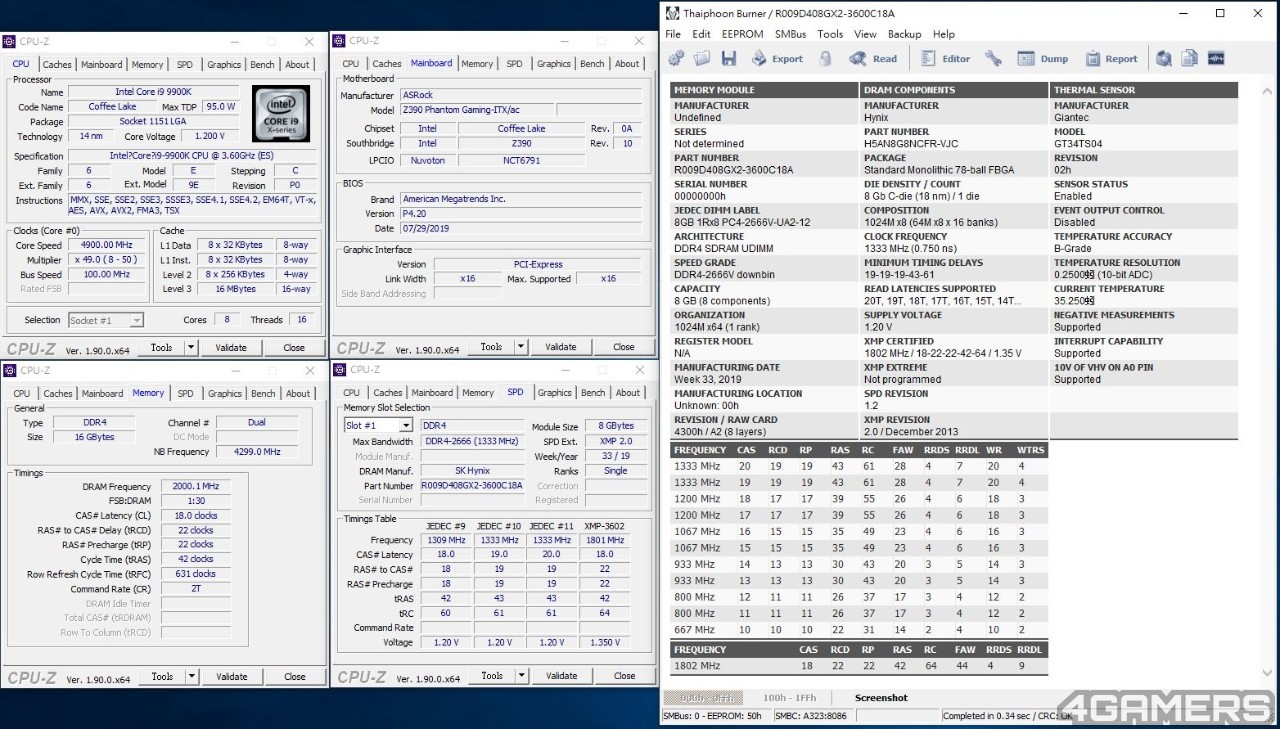This screenshot has height=729, width=1280.
Task: Click Validate in CPU-Z Mainboard-tab window
Action: click(561, 347)
